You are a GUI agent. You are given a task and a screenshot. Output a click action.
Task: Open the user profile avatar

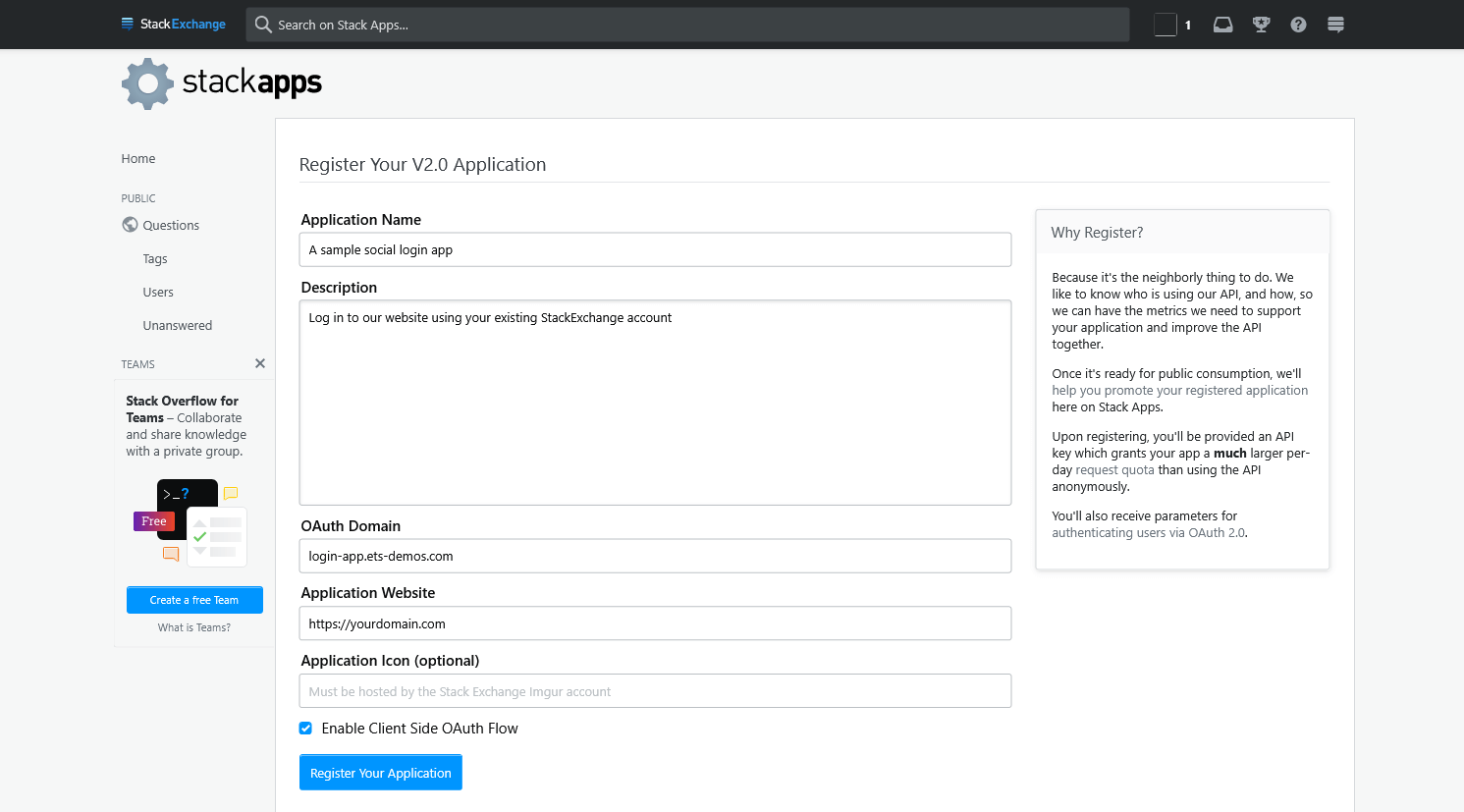tap(1165, 25)
